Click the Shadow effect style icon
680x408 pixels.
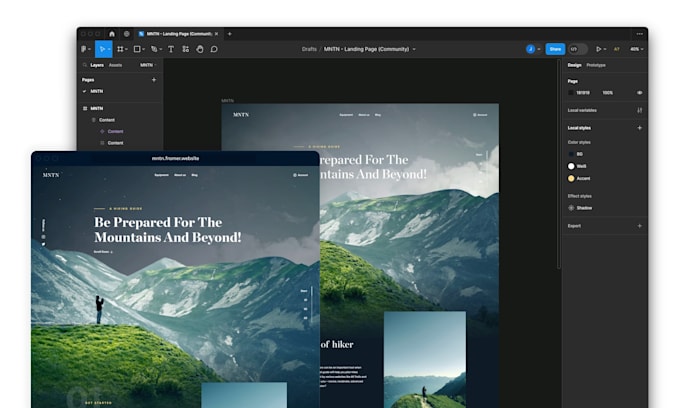coord(571,208)
